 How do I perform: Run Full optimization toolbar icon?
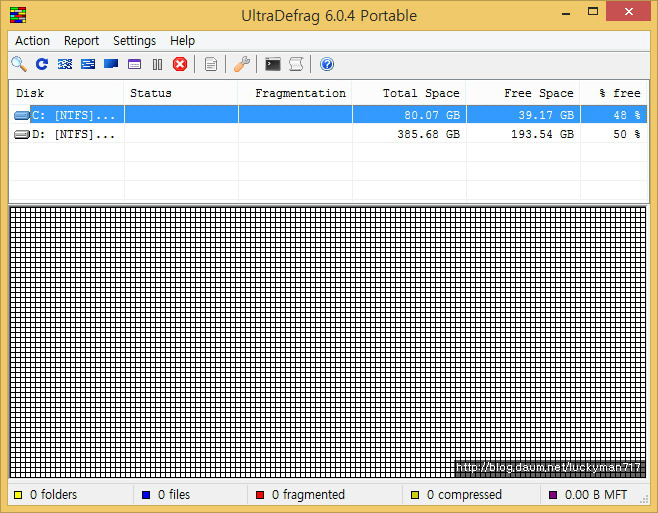pyautogui.click(x=111, y=64)
